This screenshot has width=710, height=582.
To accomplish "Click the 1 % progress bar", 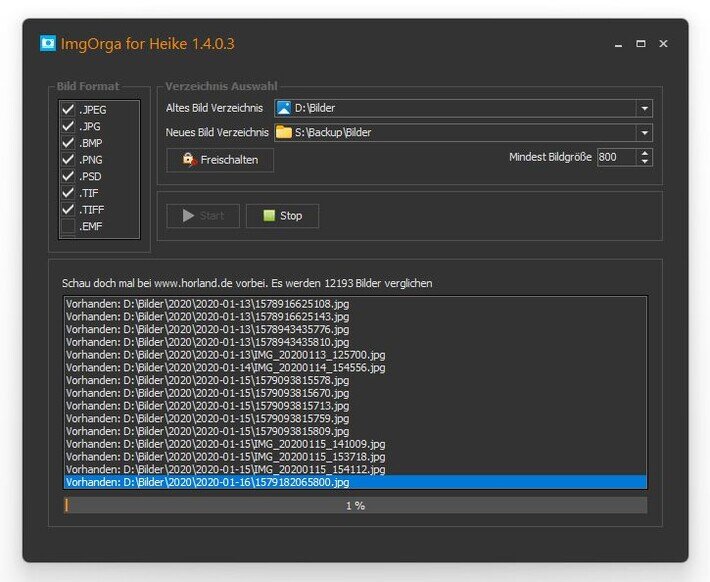I will pos(355,505).
